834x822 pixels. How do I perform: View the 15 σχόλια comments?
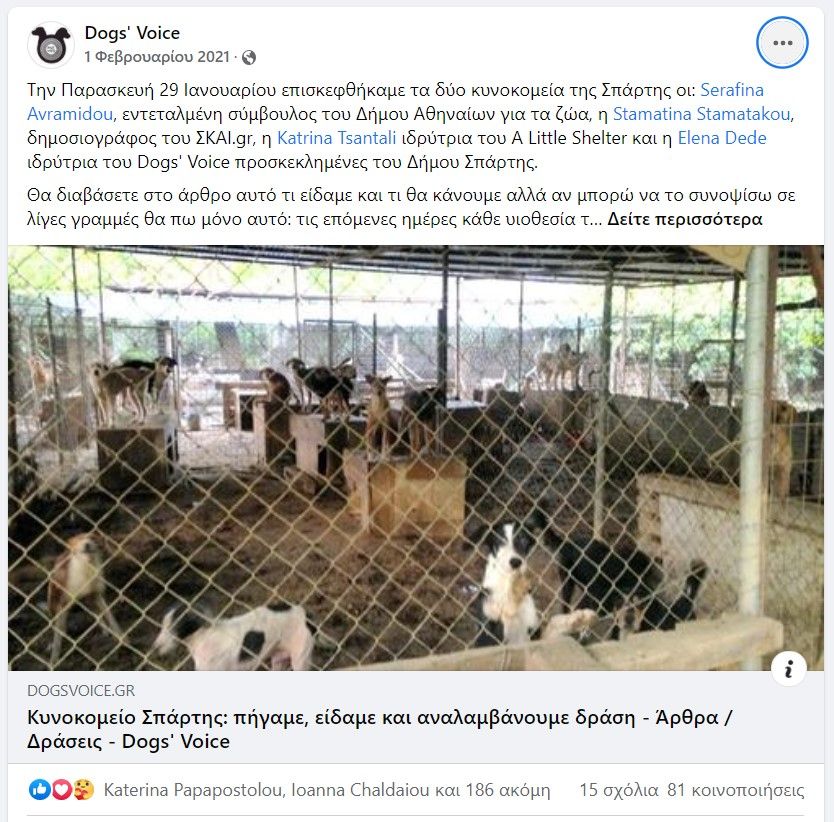[x=619, y=790]
